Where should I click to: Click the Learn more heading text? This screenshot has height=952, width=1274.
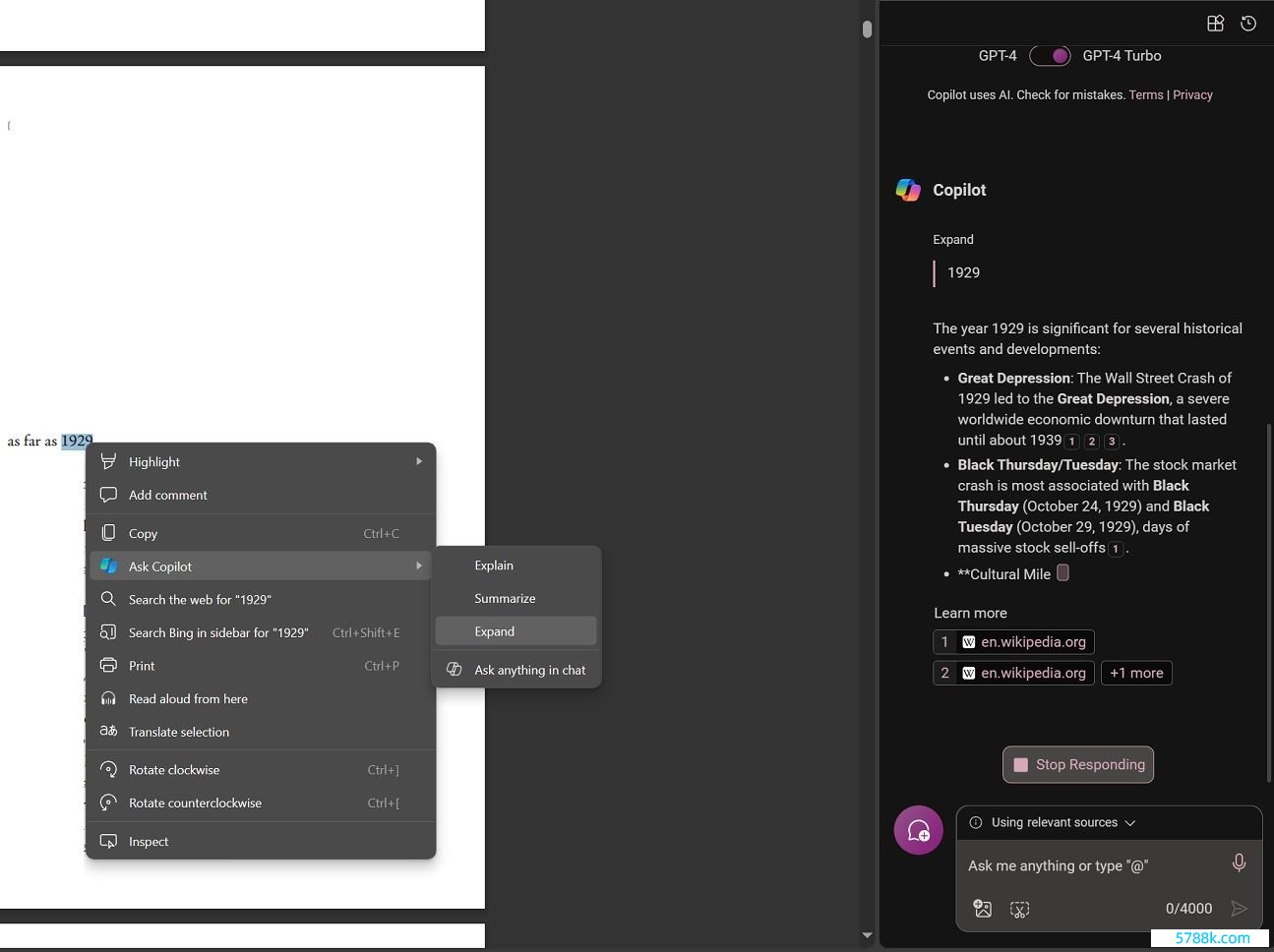click(x=970, y=613)
